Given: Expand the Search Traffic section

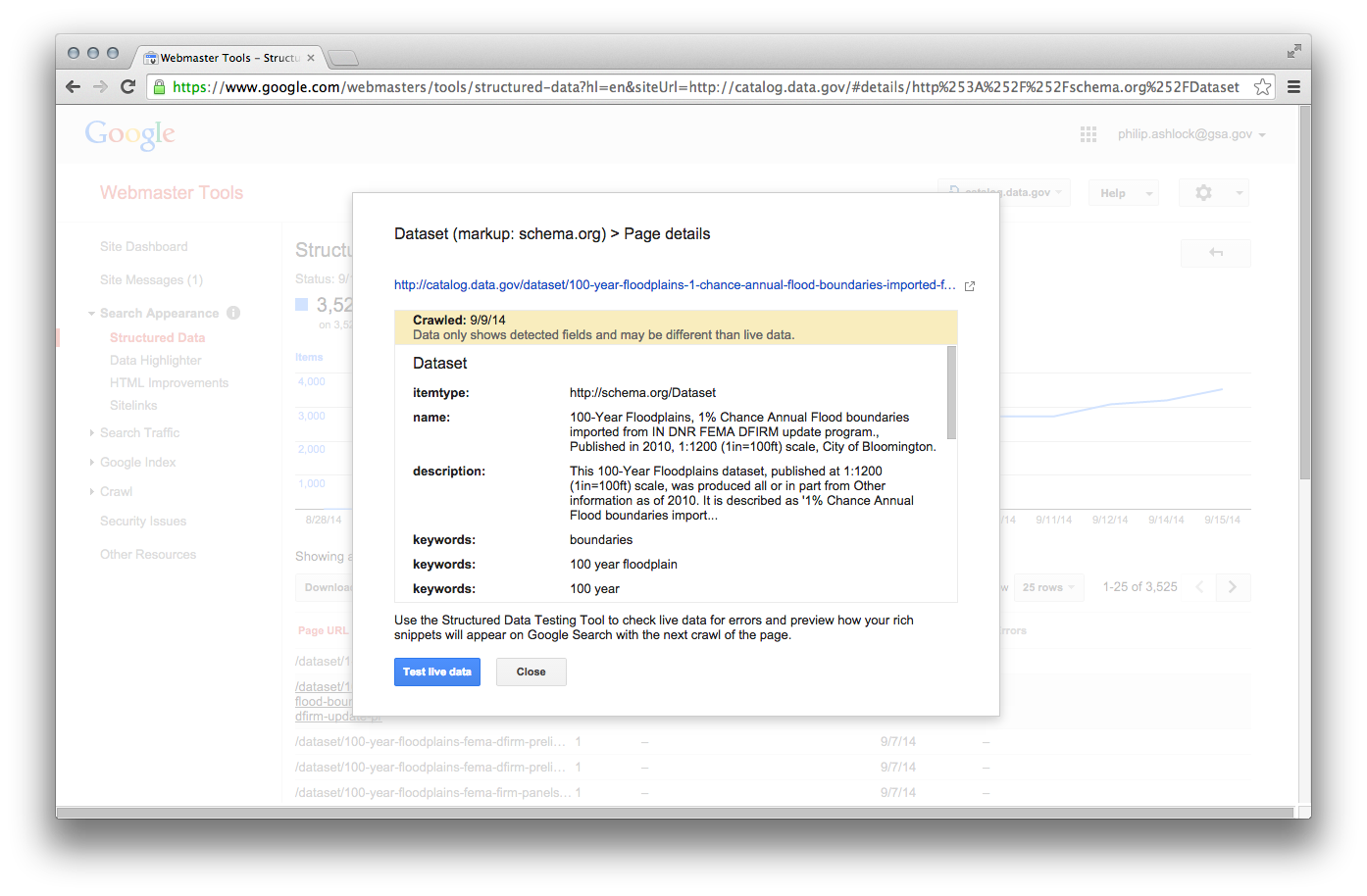Looking at the screenshot, I should [x=91, y=432].
